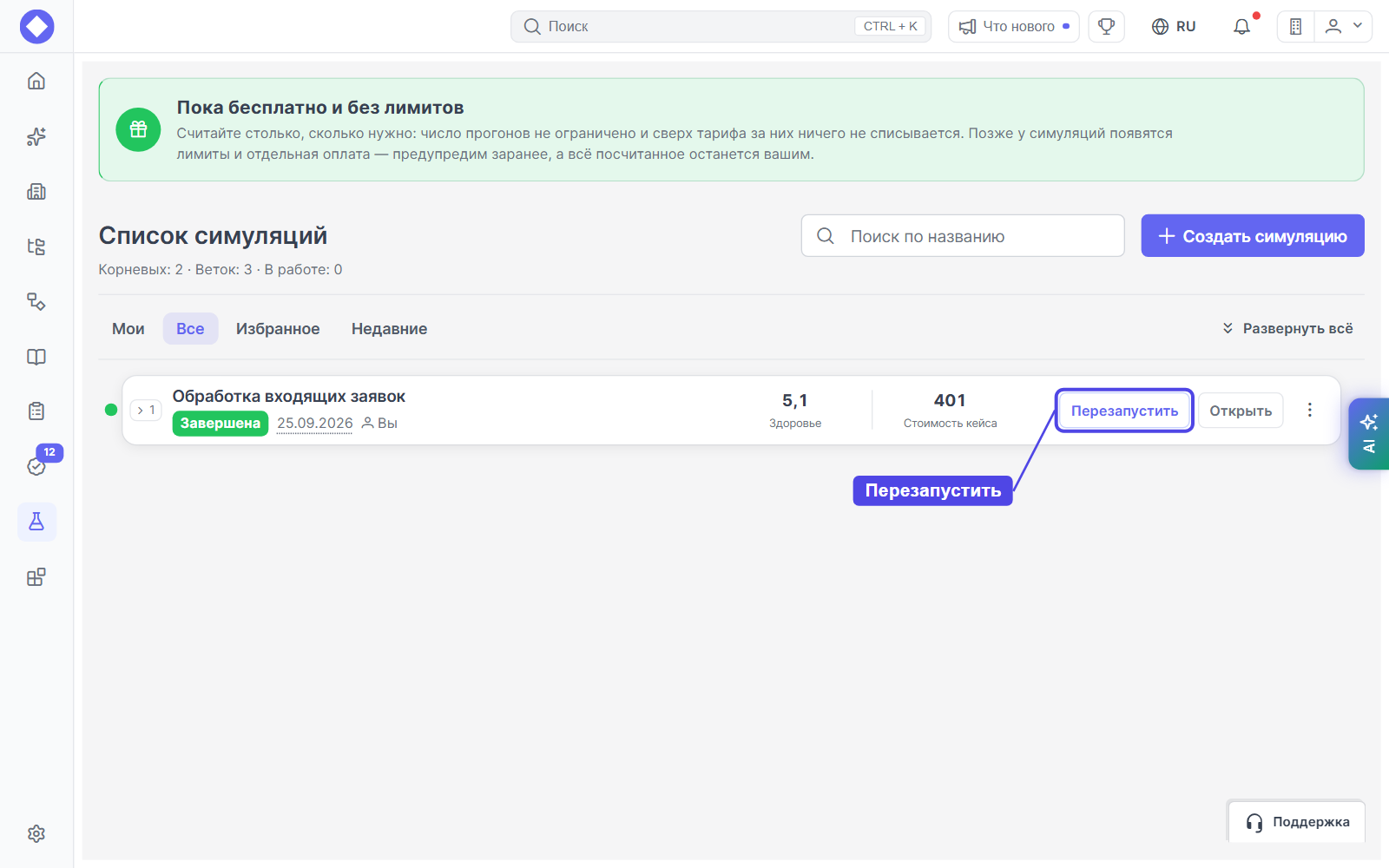Click the Создать симуляцию button
The image size is (1389, 868).
pyautogui.click(x=1253, y=236)
